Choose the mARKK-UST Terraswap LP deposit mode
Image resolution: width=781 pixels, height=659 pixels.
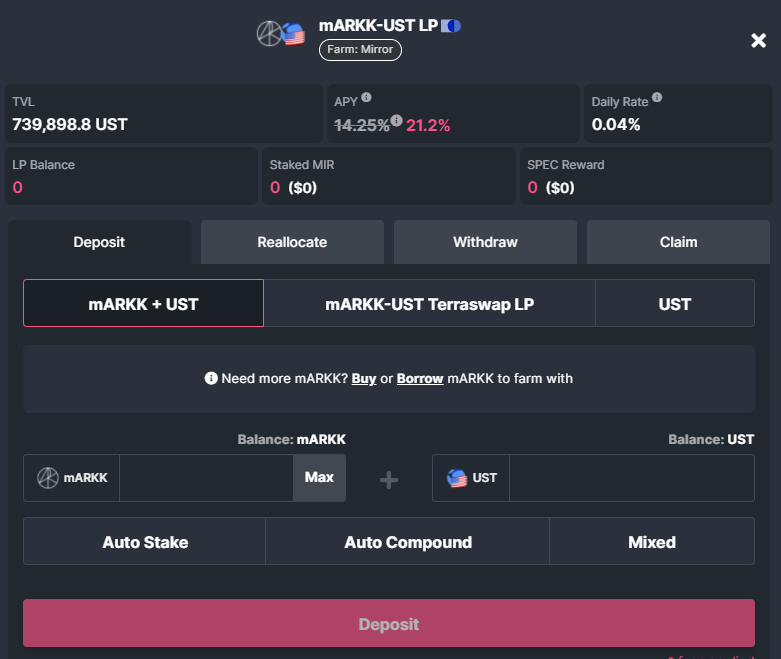click(x=429, y=304)
